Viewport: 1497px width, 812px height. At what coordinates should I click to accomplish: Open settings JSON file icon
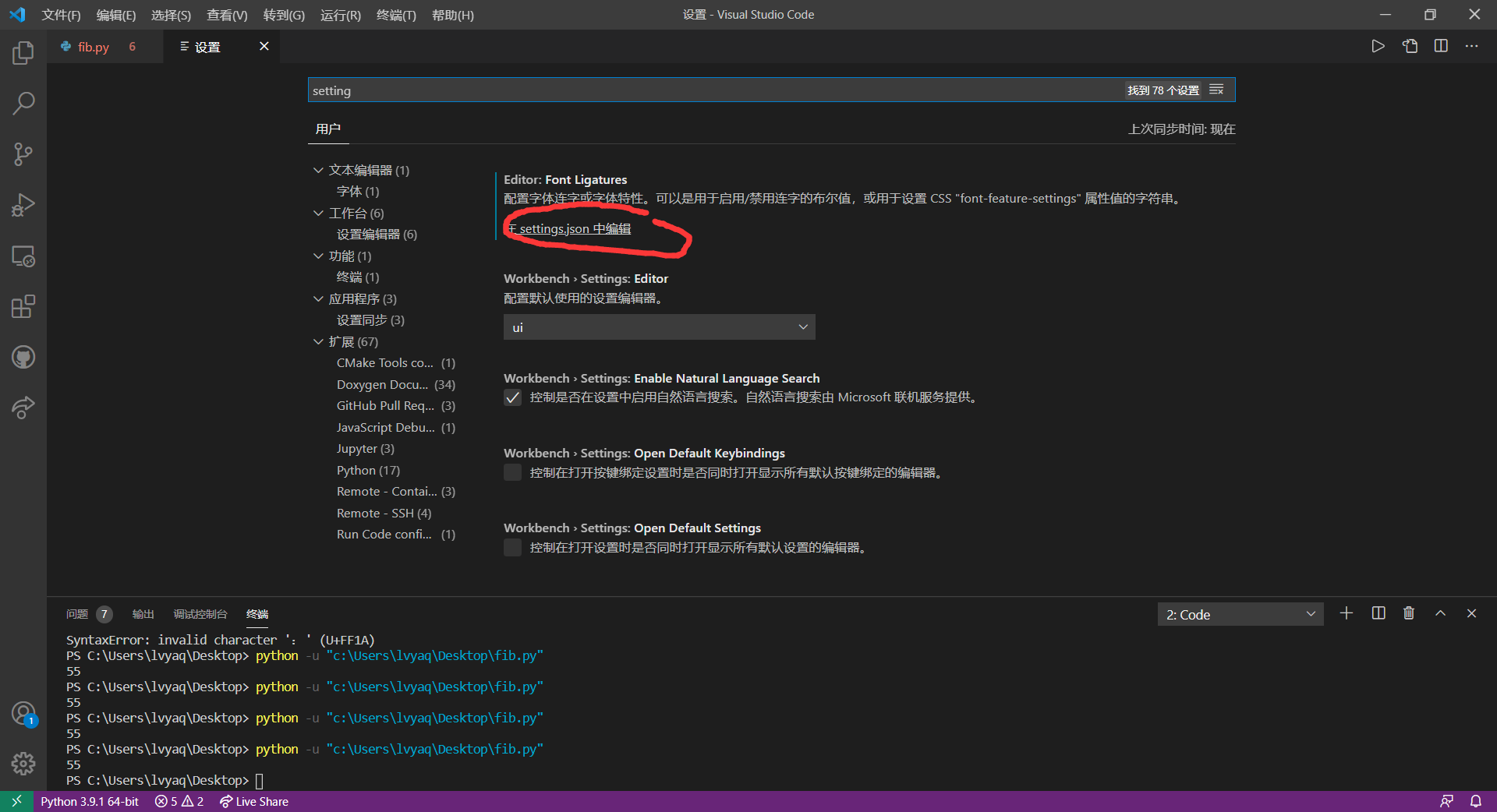(1410, 47)
